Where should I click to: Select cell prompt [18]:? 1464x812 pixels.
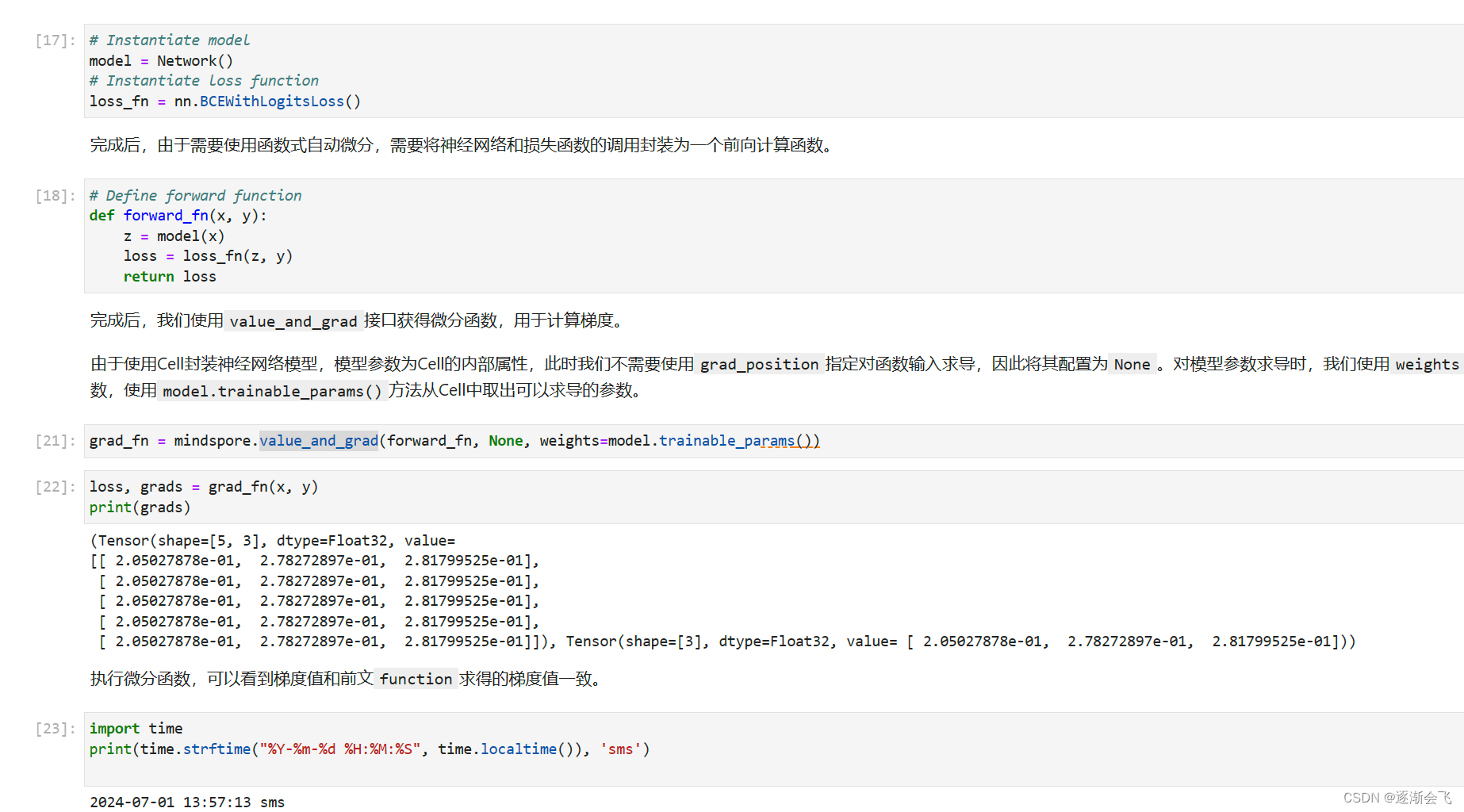[x=56, y=196]
